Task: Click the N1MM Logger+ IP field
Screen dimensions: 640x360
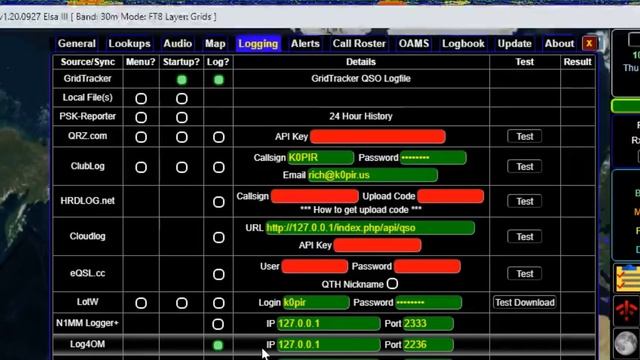Action: (x=329, y=324)
